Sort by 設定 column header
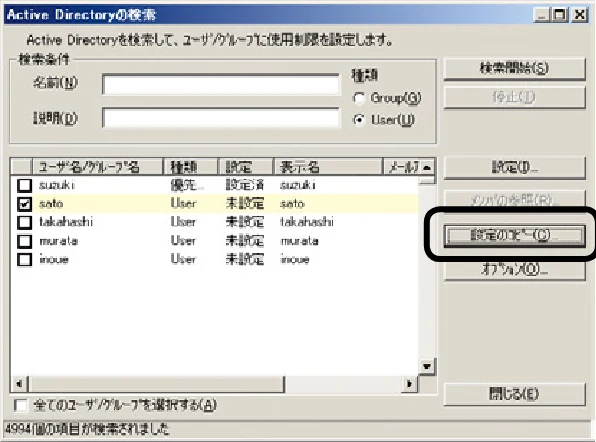The width and height of the screenshot is (596, 442). (x=246, y=167)
